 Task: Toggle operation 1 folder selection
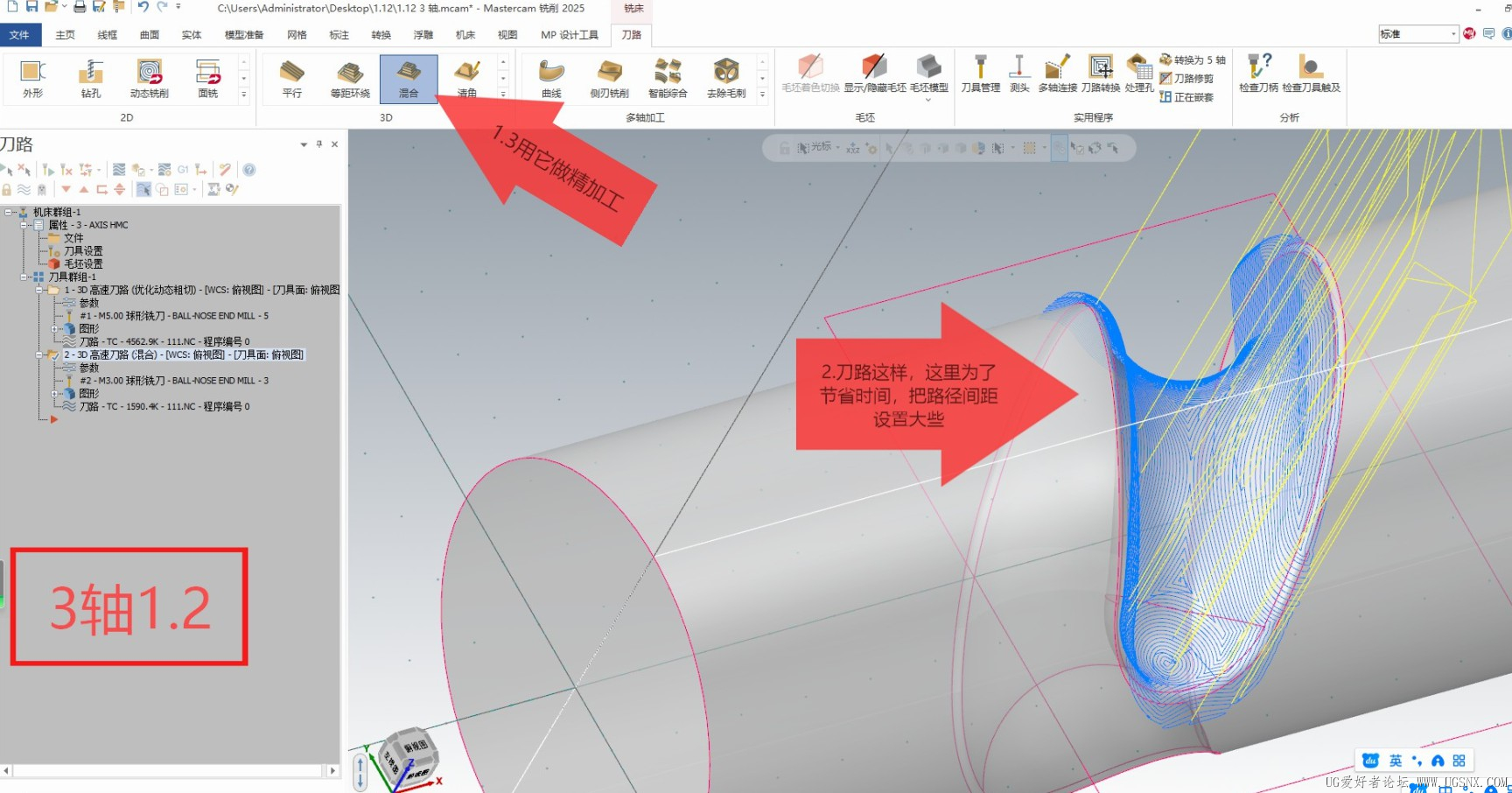[x=52, y=290]
